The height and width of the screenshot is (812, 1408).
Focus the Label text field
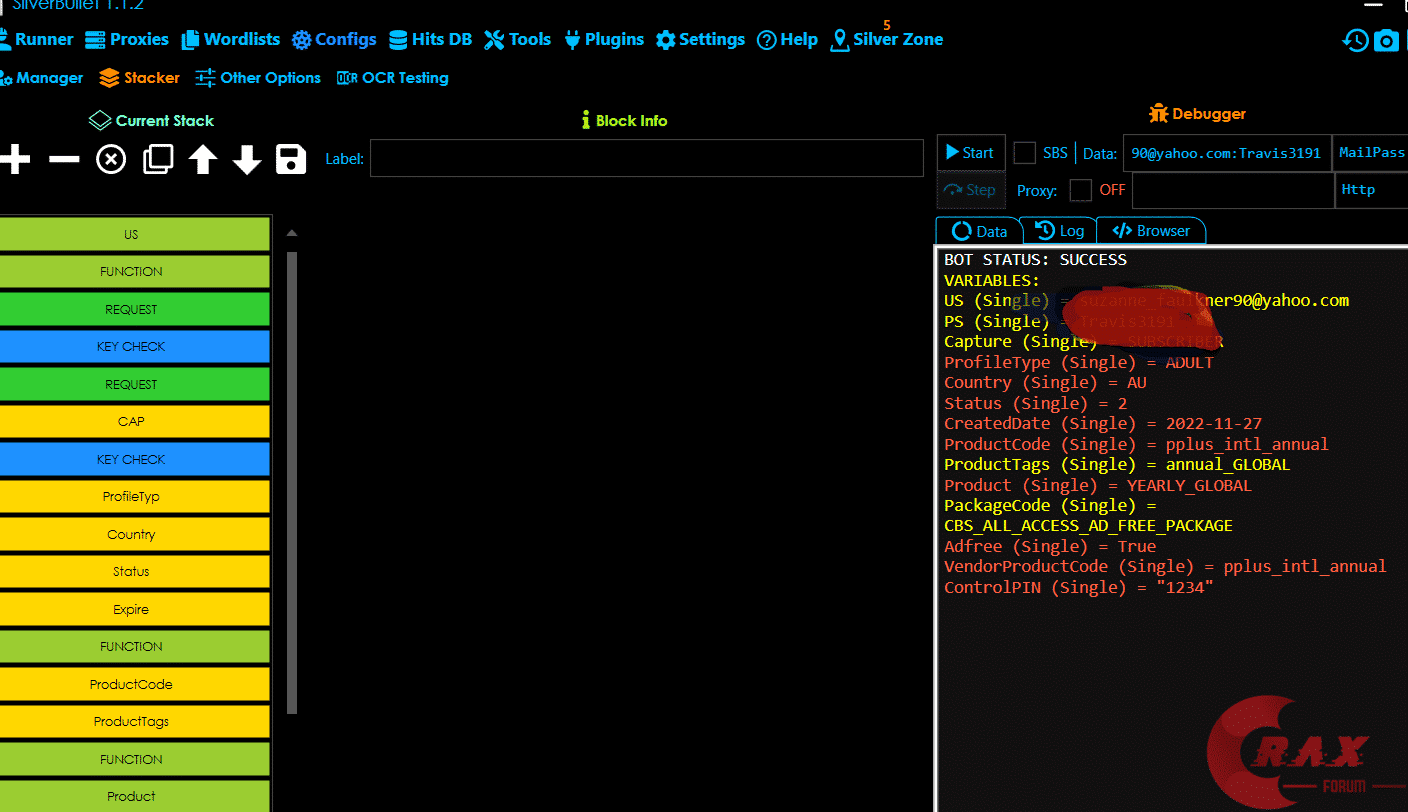coord(646,158)
